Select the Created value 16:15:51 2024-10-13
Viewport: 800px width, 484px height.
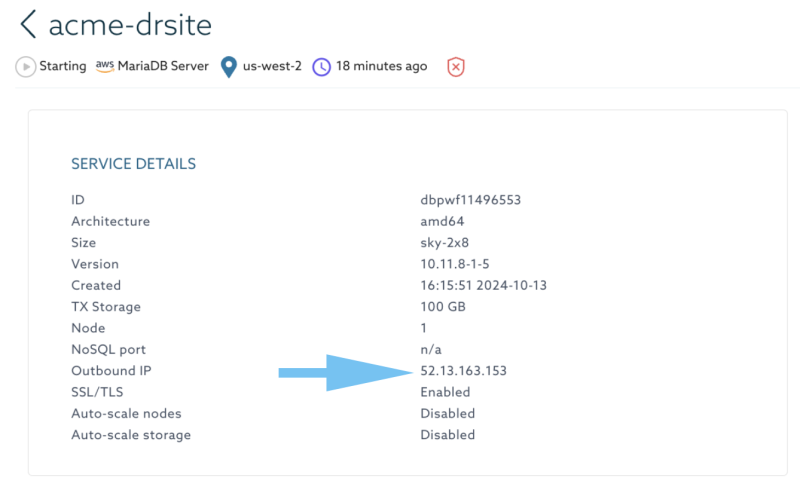(483, 286)
